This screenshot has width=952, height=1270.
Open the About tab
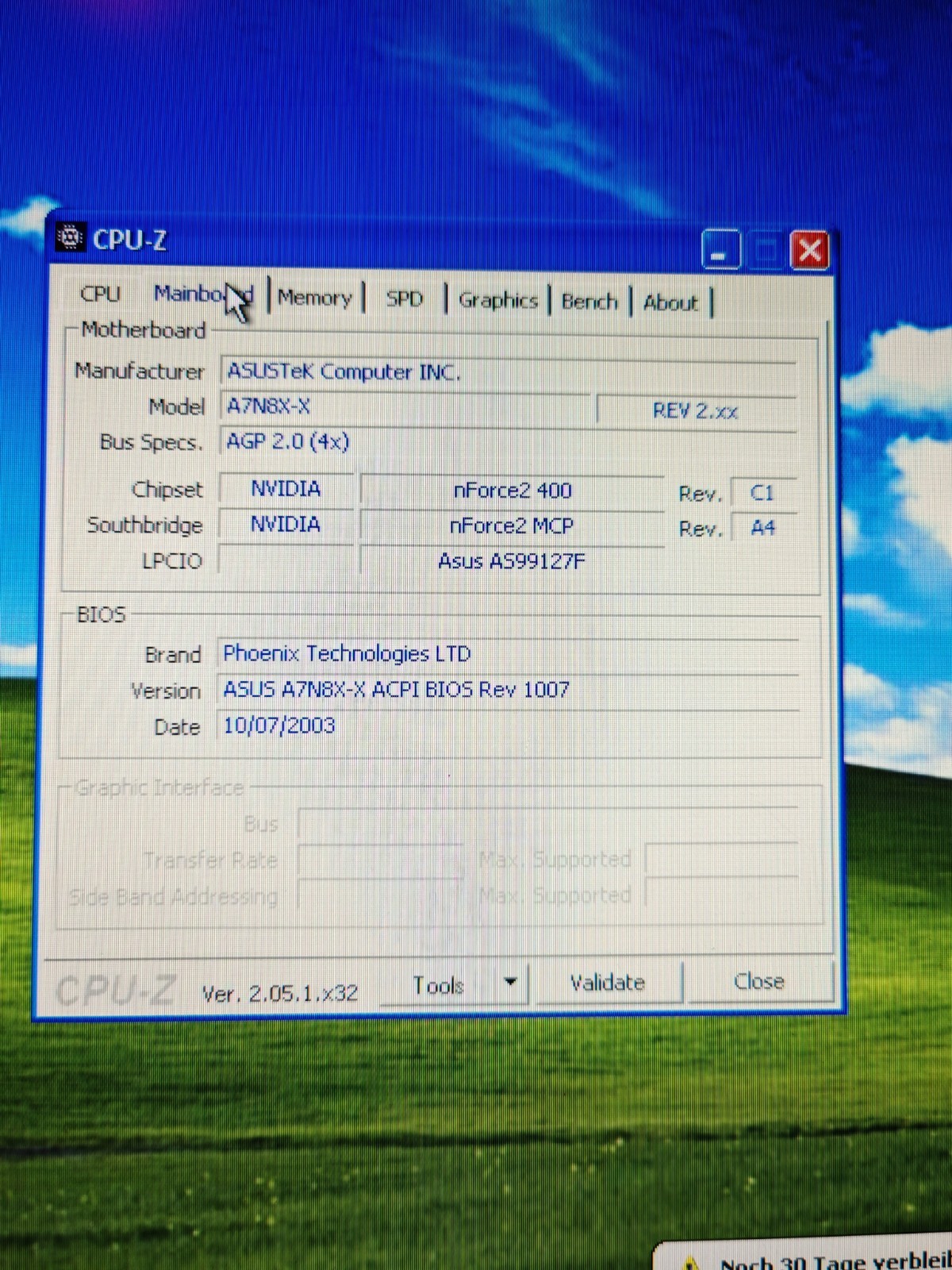[x=671, y=302]
